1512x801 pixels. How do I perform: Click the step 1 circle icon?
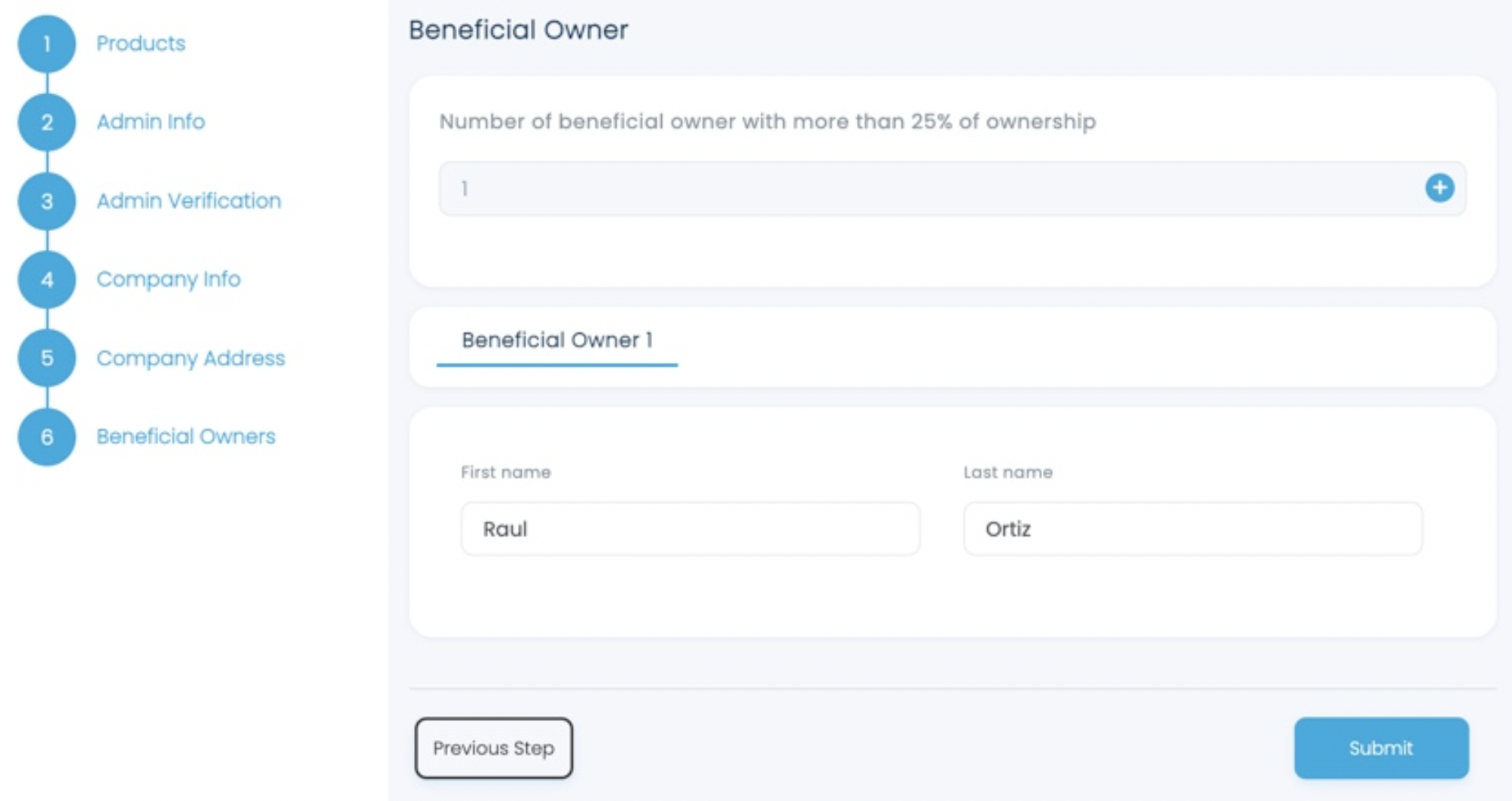click(x=47, y=44)
